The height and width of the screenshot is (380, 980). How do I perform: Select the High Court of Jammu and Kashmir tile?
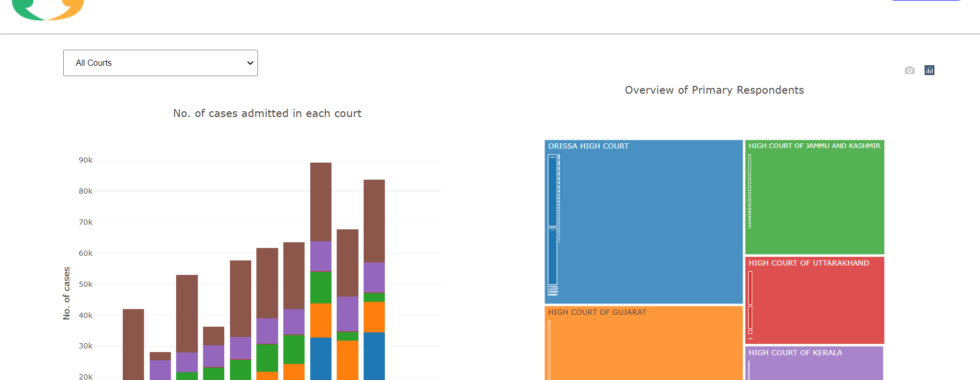(x=815, y=197)
